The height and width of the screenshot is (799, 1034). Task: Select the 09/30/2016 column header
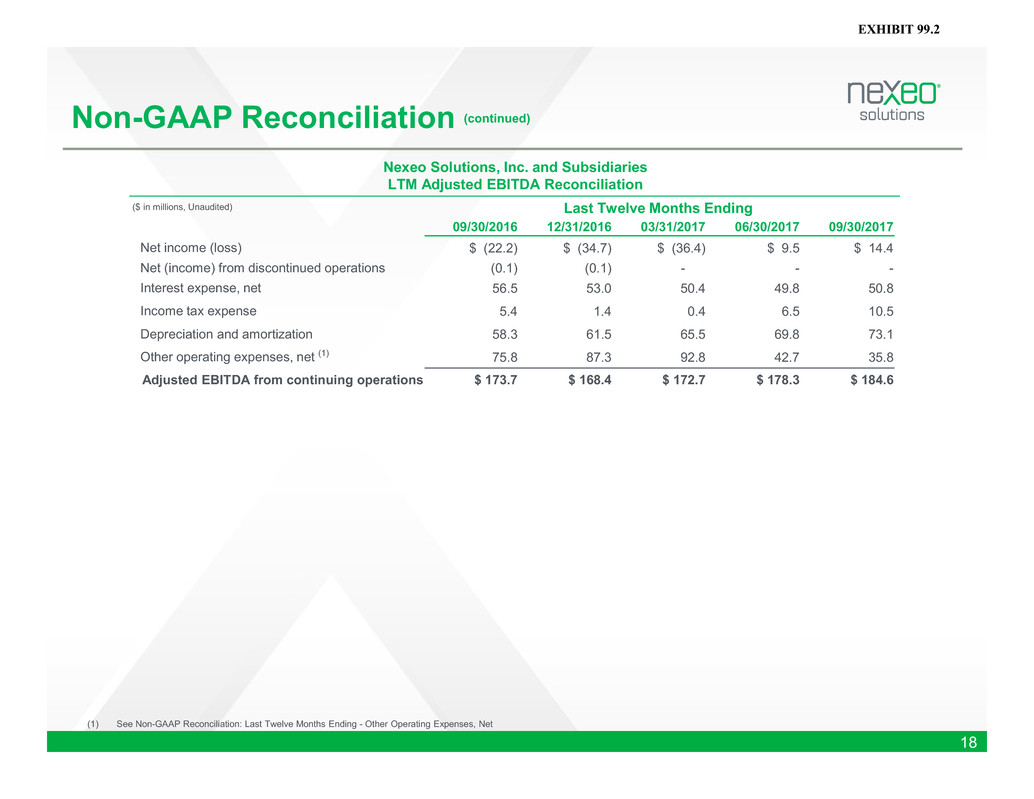(485, 227)
